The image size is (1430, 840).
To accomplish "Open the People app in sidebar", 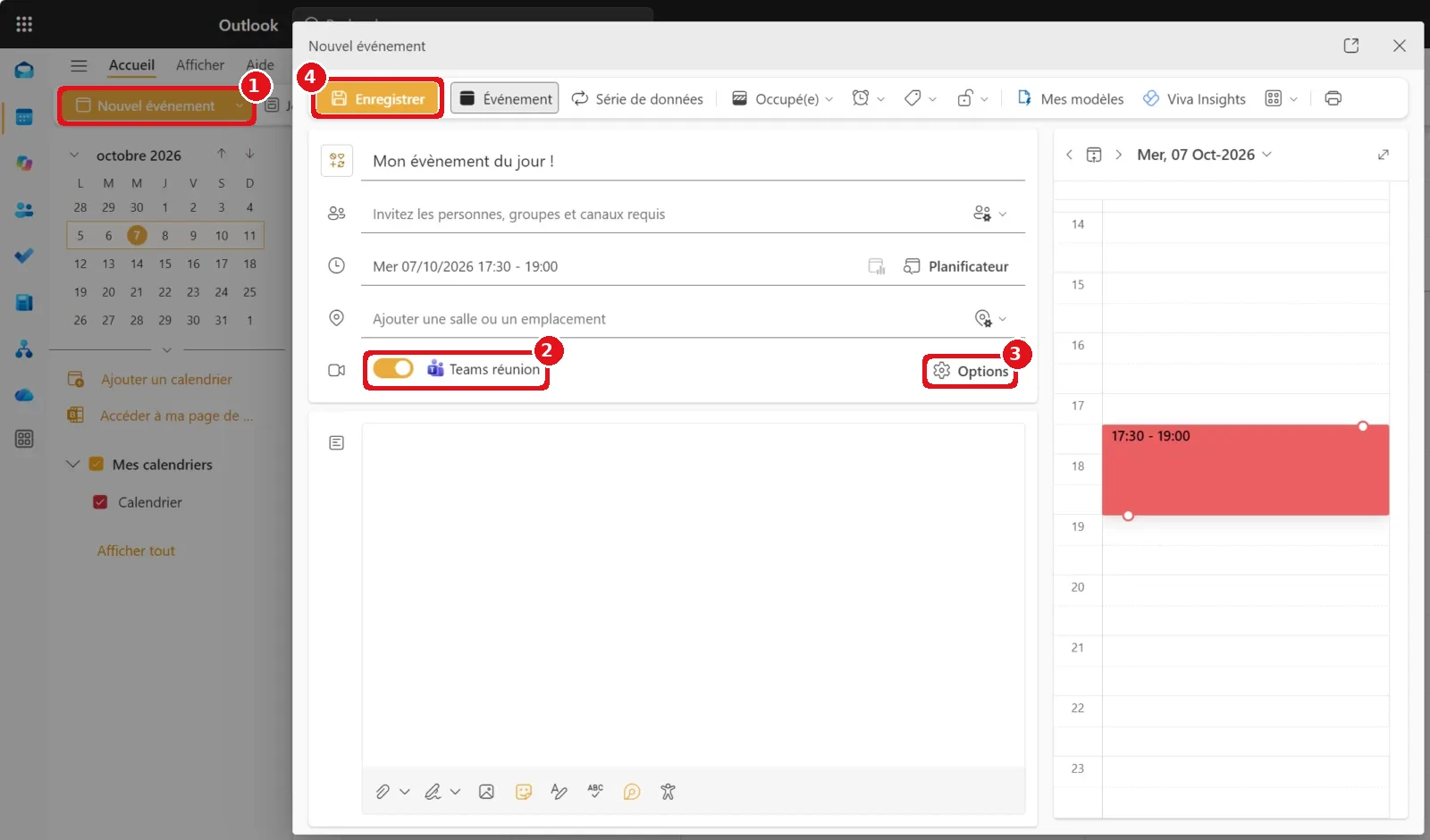I will point(24,210).
